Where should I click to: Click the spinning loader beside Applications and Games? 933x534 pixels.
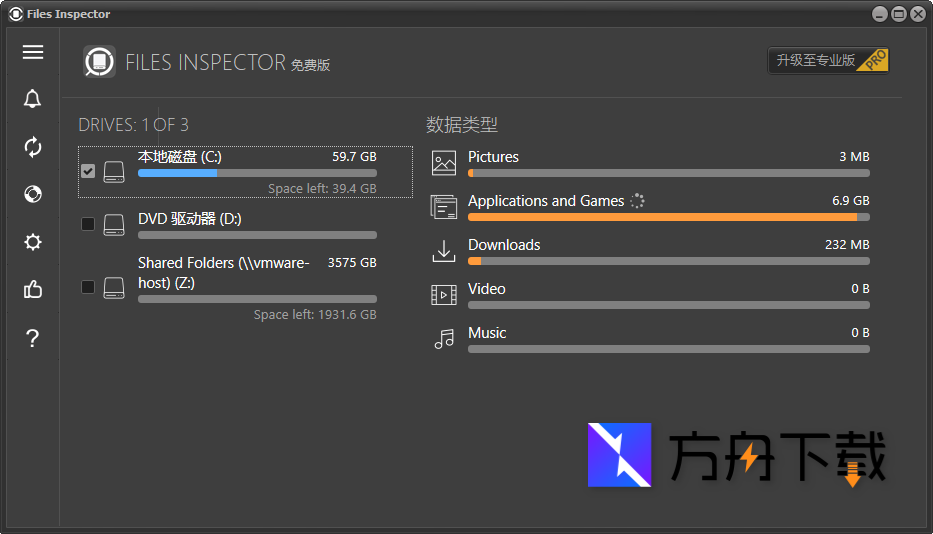637,201
